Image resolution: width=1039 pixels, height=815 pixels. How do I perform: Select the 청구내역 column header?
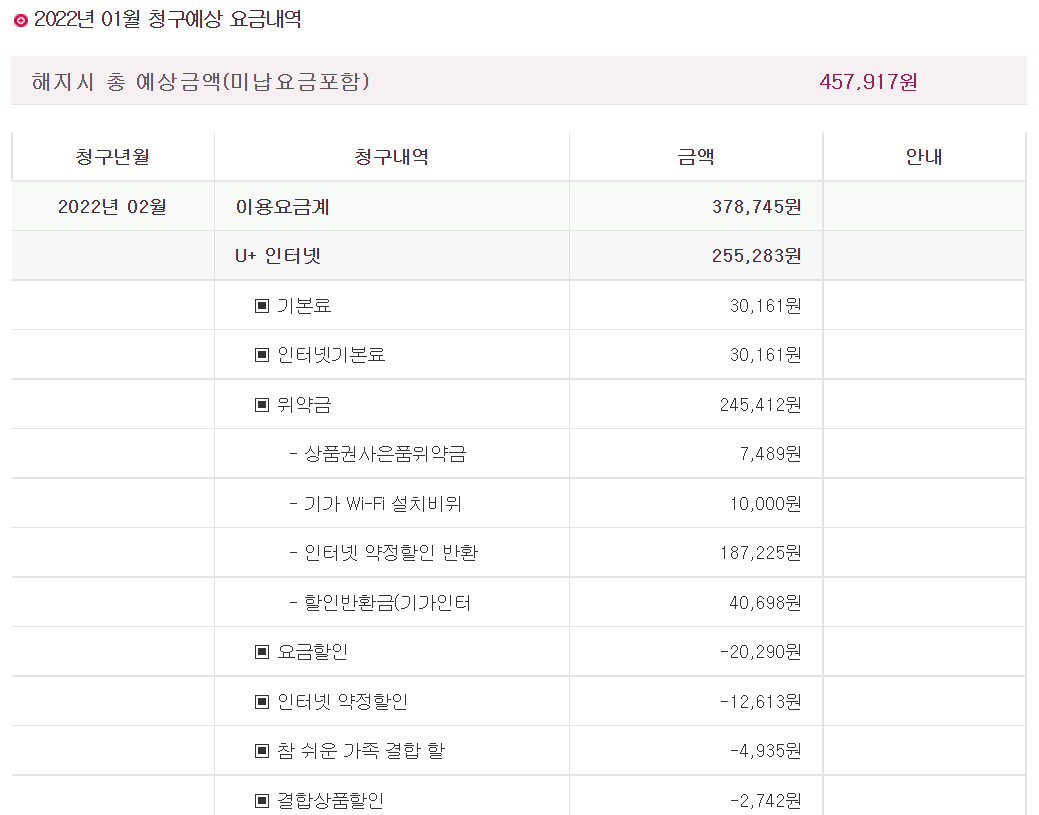pyautogui.click(x=391, y=157)
